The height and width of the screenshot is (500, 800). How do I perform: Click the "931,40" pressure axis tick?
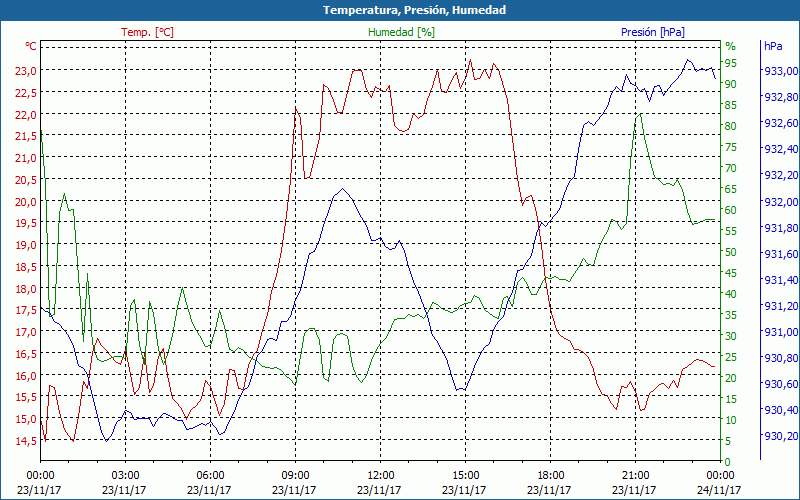(780, 280)
